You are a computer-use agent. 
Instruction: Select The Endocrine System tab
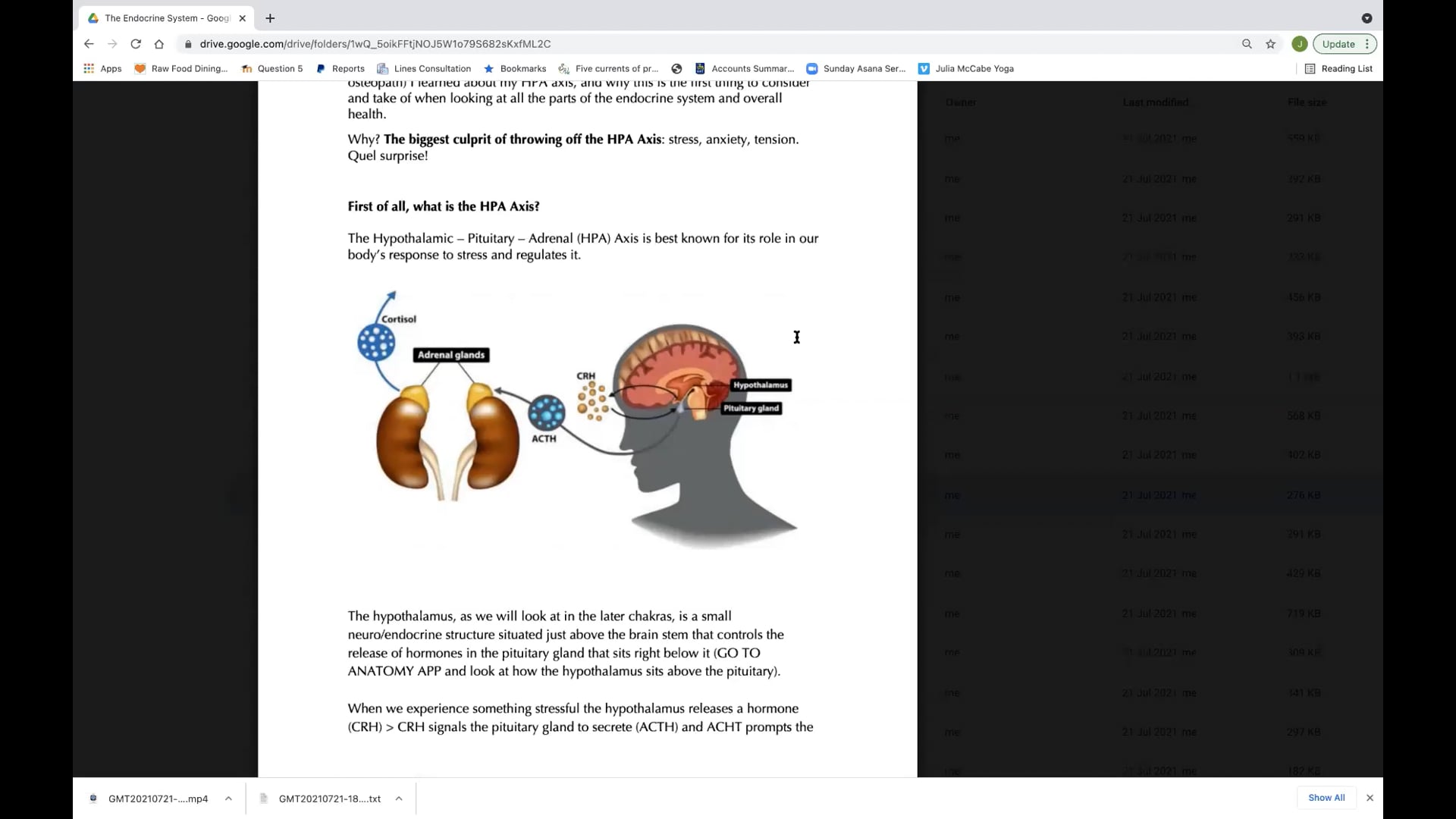(159, 18)
